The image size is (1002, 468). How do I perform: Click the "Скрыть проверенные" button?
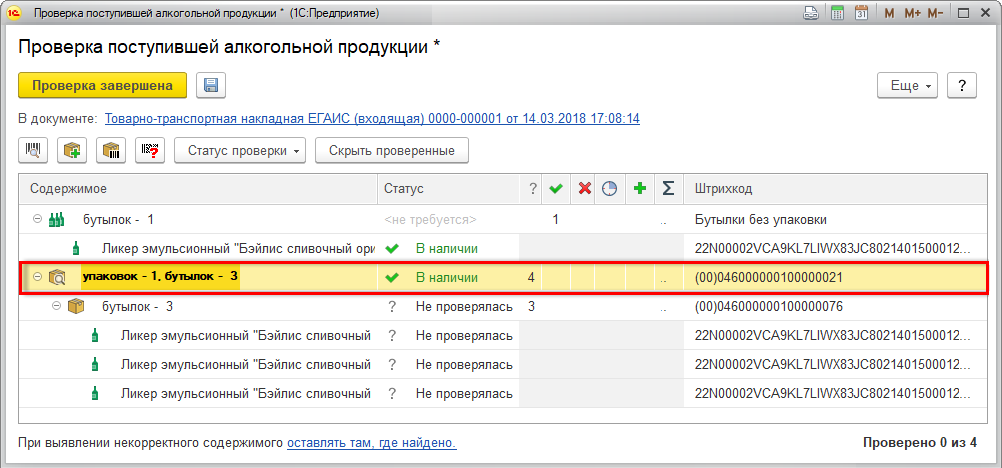392,151
